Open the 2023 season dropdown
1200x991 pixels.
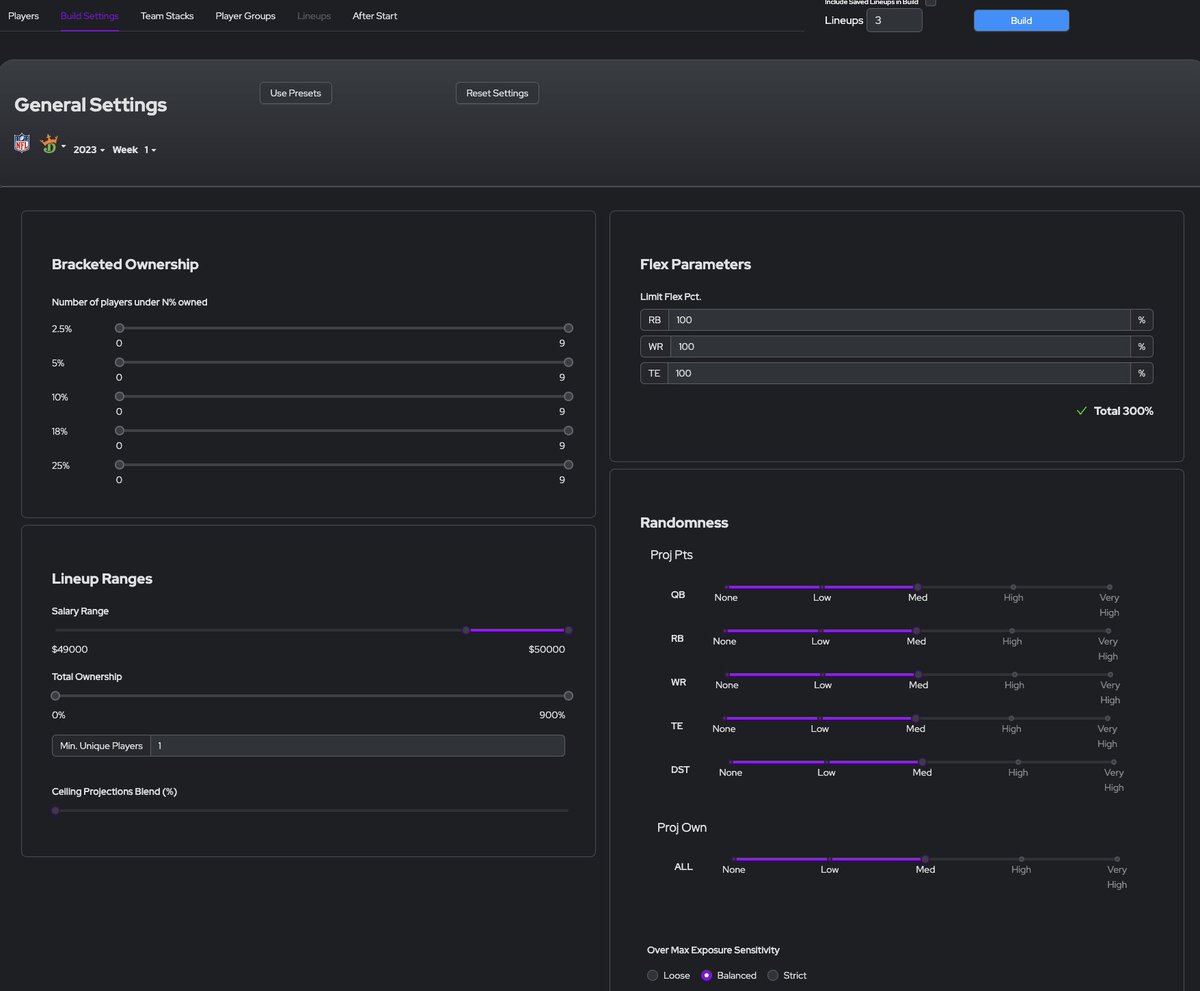[x=87, y=149]
